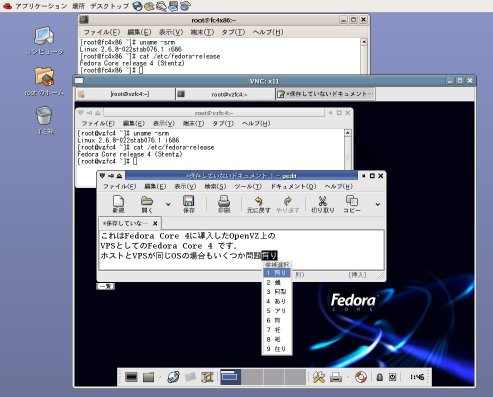Open gedit ファイル(F) menu
The width and height of the screenshot is (493, 397).
(119, 186)
